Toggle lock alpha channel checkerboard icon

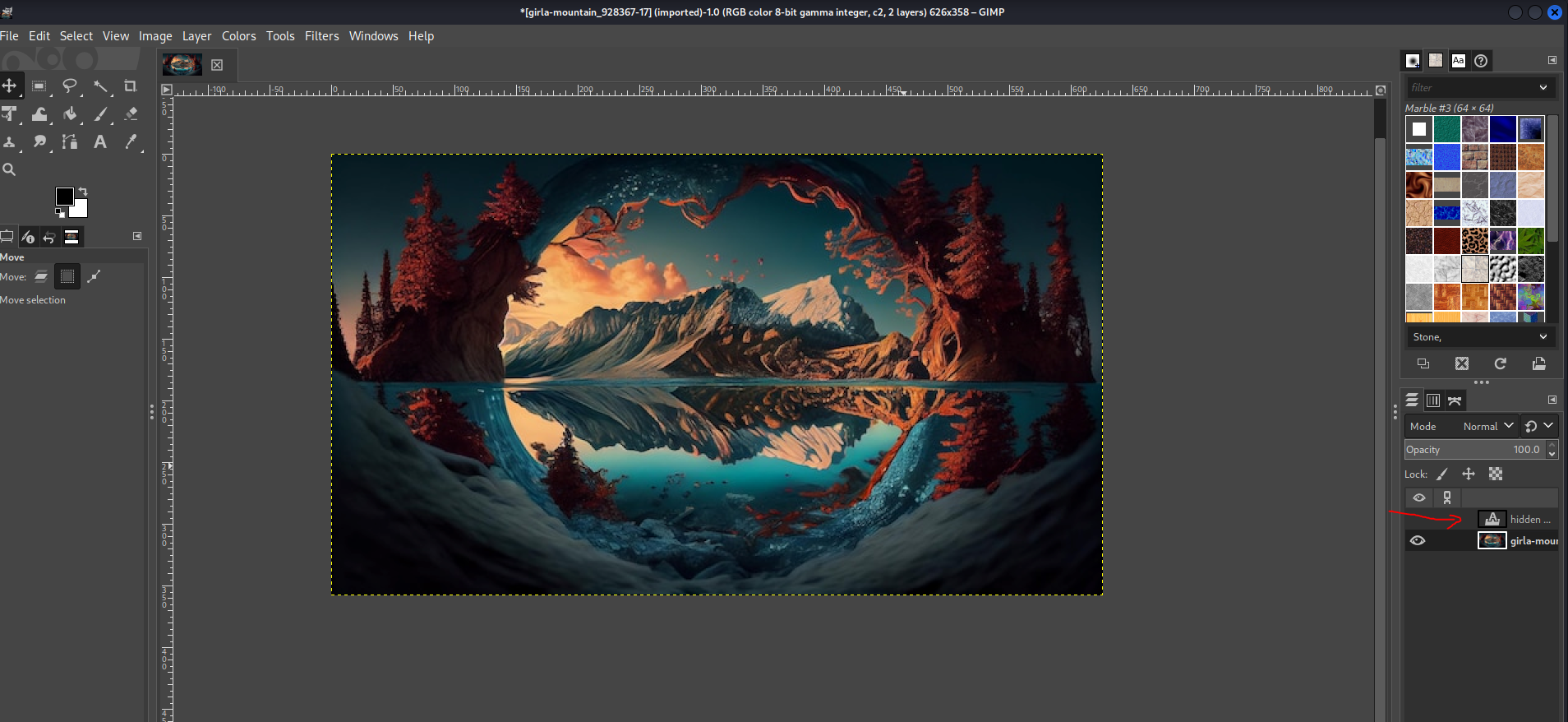coord(1496,474)
